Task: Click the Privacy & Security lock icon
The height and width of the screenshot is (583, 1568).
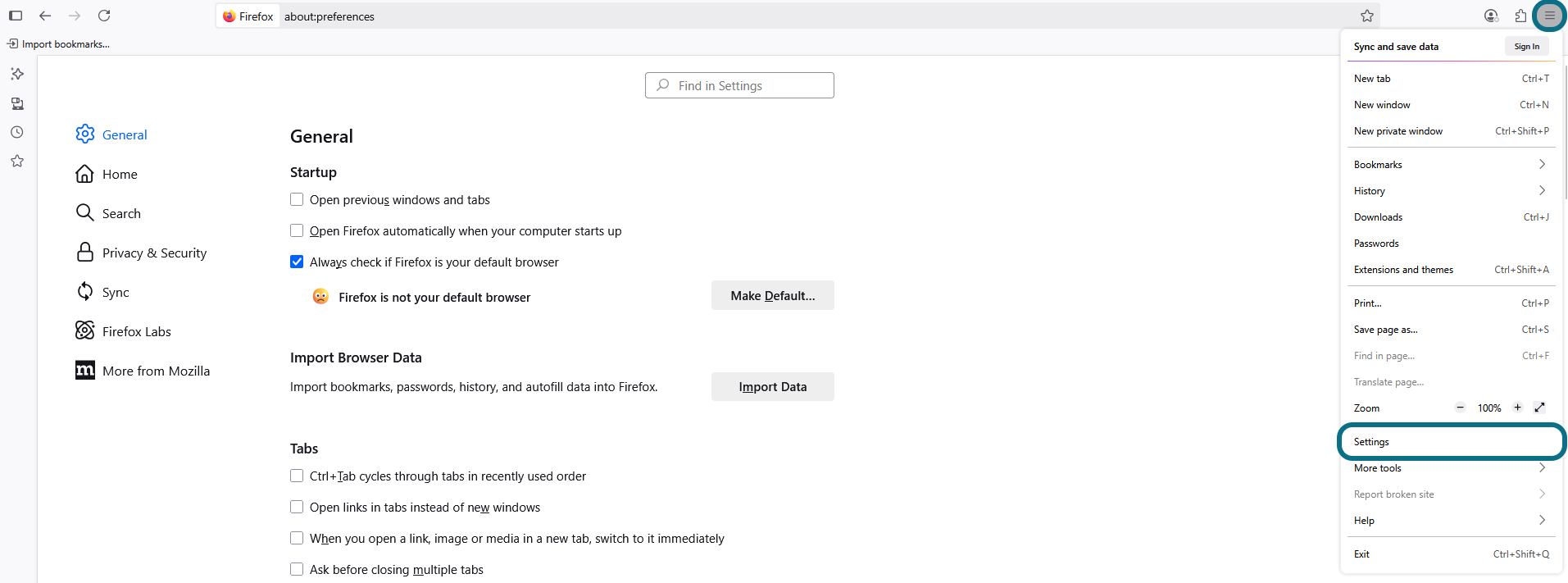Action: coord(85,252)
